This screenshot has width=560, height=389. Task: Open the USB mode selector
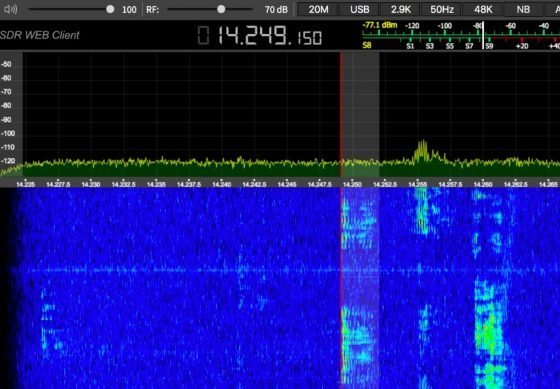pyautogui.click(x=360, y=9)
